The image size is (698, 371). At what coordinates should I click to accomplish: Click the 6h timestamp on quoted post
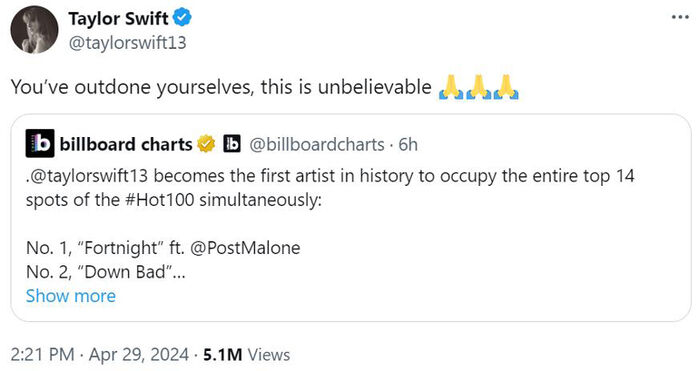click(408, 144)
